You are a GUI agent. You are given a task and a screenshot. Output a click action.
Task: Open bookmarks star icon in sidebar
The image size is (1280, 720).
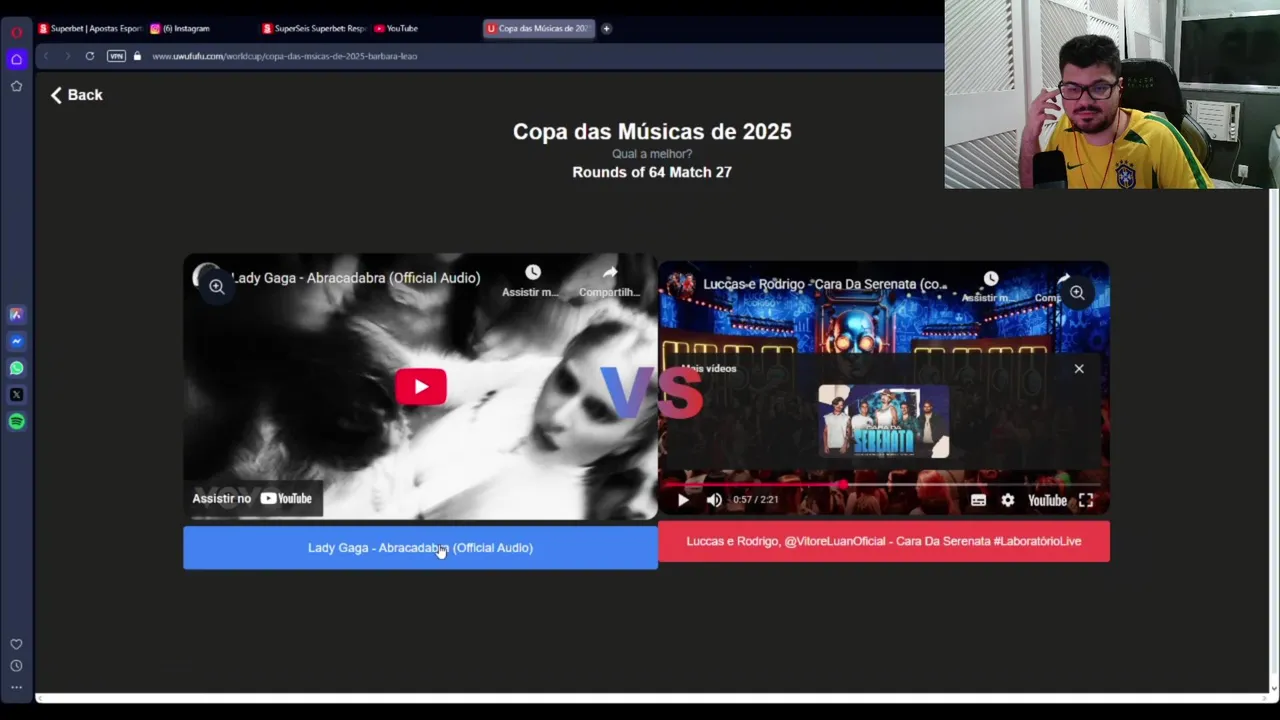point(16,86)
